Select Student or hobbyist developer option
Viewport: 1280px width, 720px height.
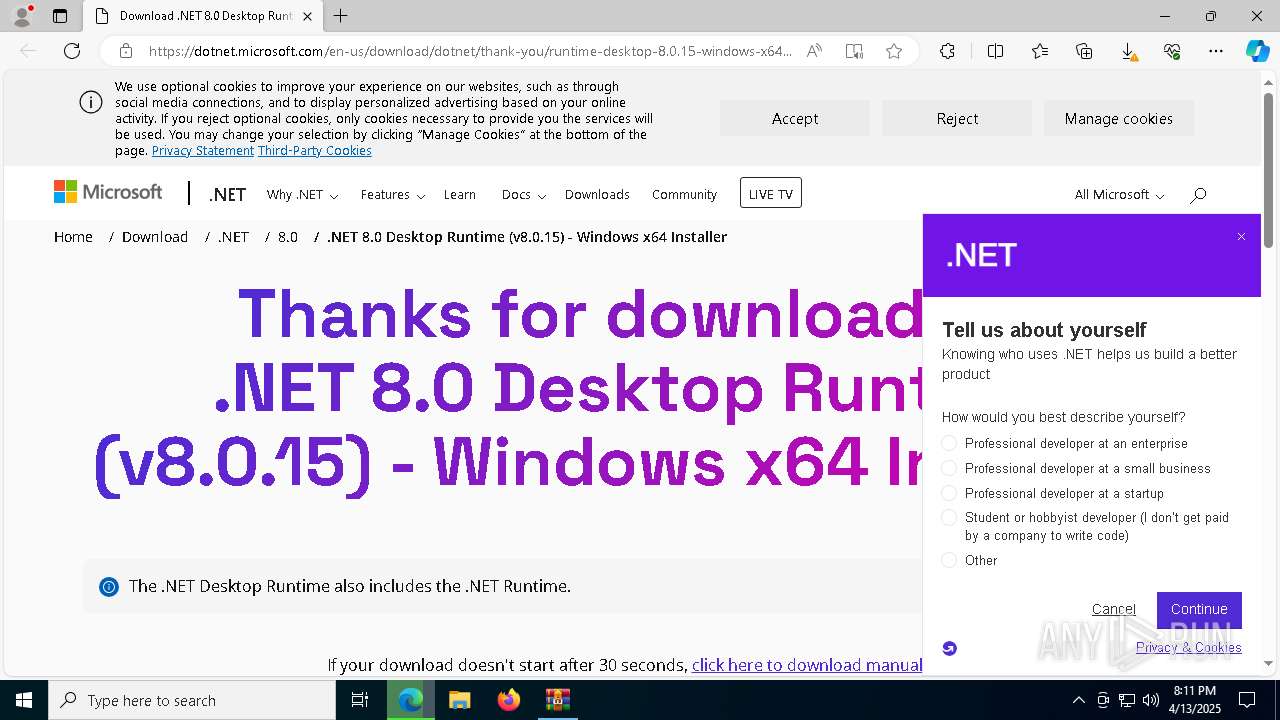click(949, 517)
